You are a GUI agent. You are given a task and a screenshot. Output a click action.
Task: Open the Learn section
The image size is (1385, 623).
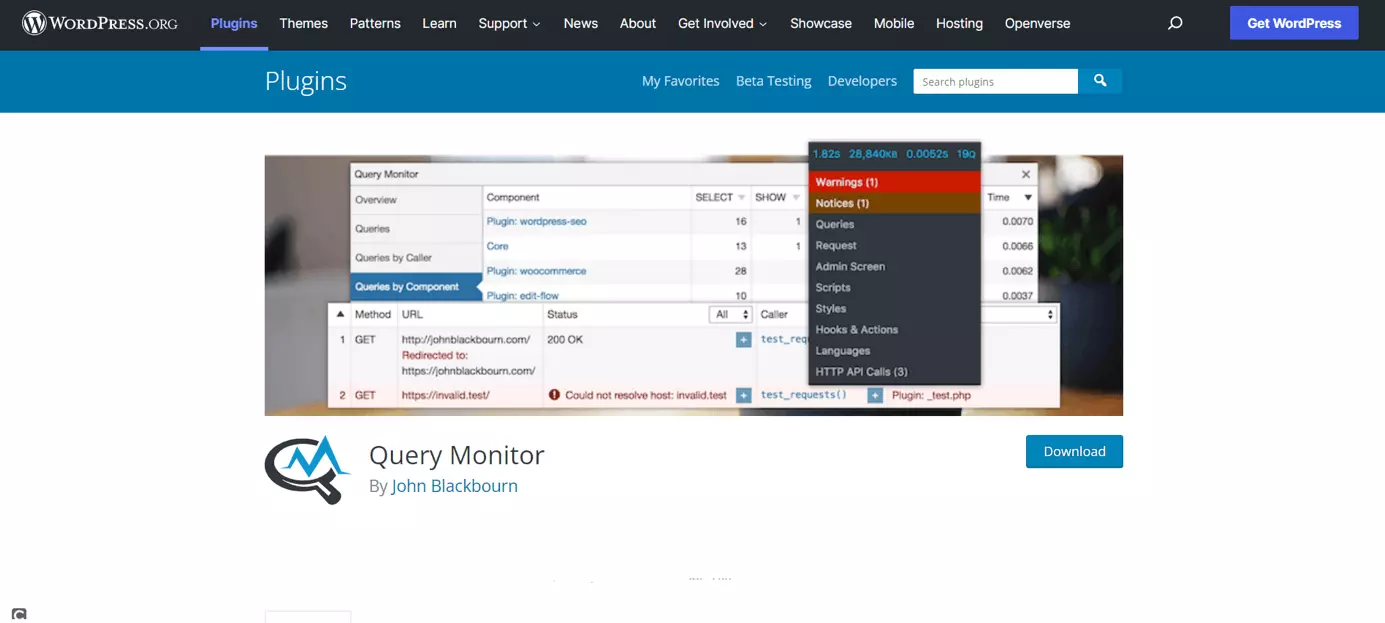pyautogui.click(x=439, y=23)
